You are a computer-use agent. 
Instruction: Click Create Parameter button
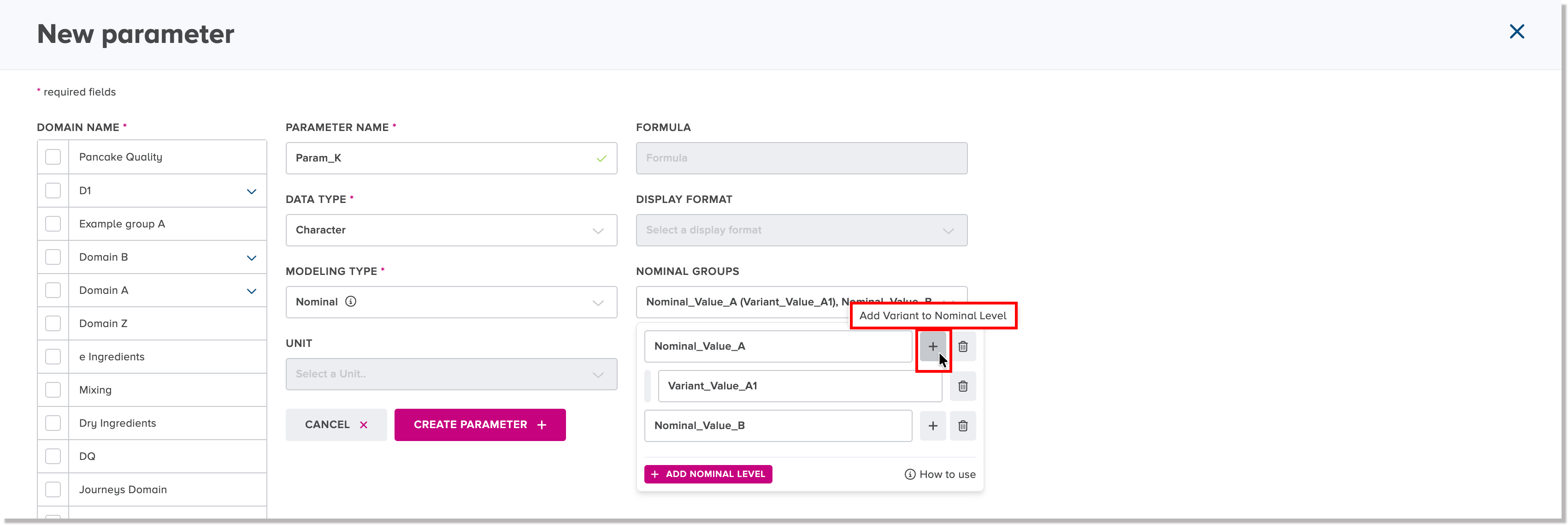[480, 425]
